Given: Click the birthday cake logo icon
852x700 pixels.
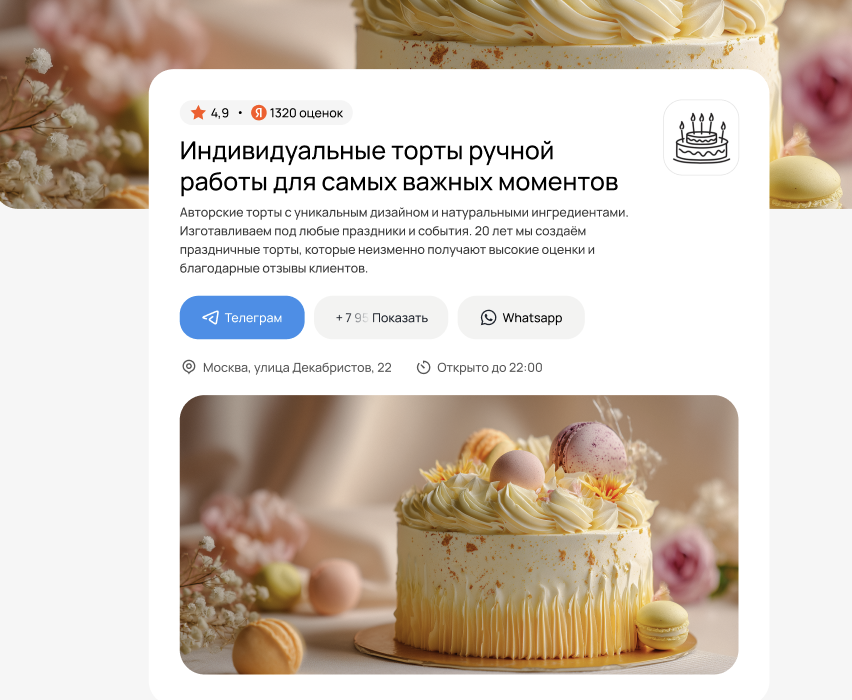Looking at the screenshot, I should pyautogui.click(x=701, y=138).
